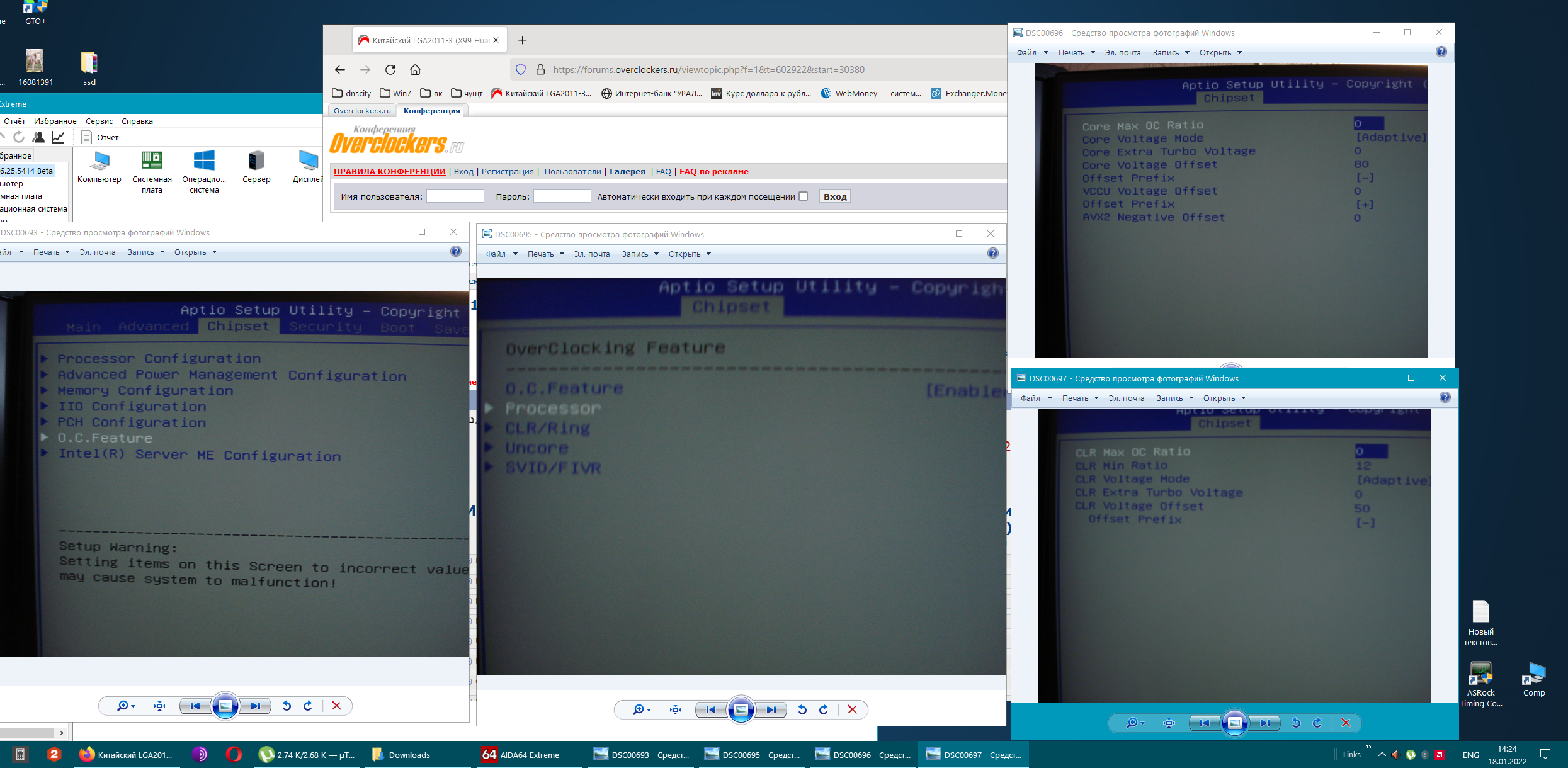Expand Печать dropdown in DSC00696 viewer

tap(1076, 53)
